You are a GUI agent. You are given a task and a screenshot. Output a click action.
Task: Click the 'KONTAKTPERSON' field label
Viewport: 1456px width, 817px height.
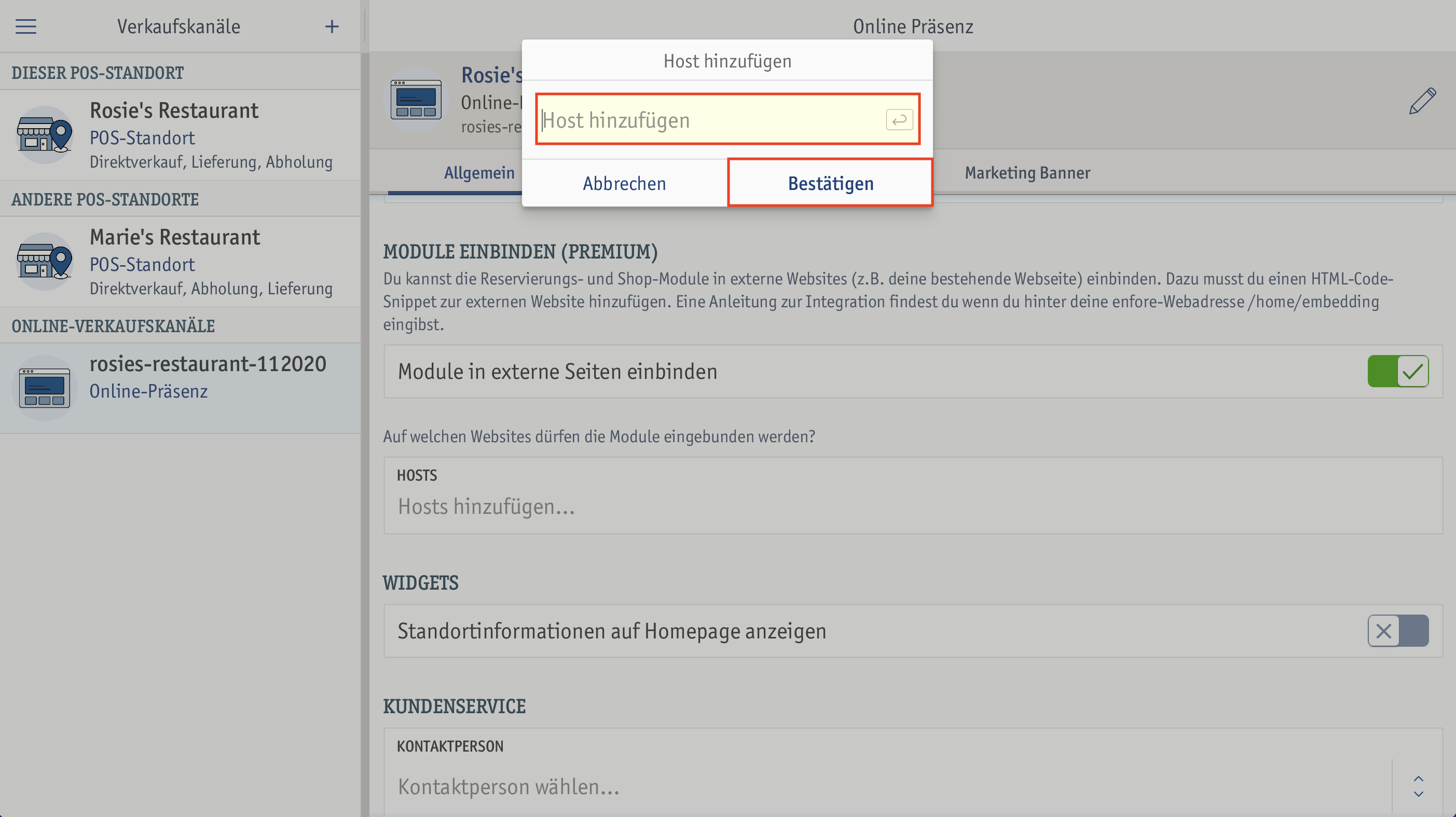450,746
